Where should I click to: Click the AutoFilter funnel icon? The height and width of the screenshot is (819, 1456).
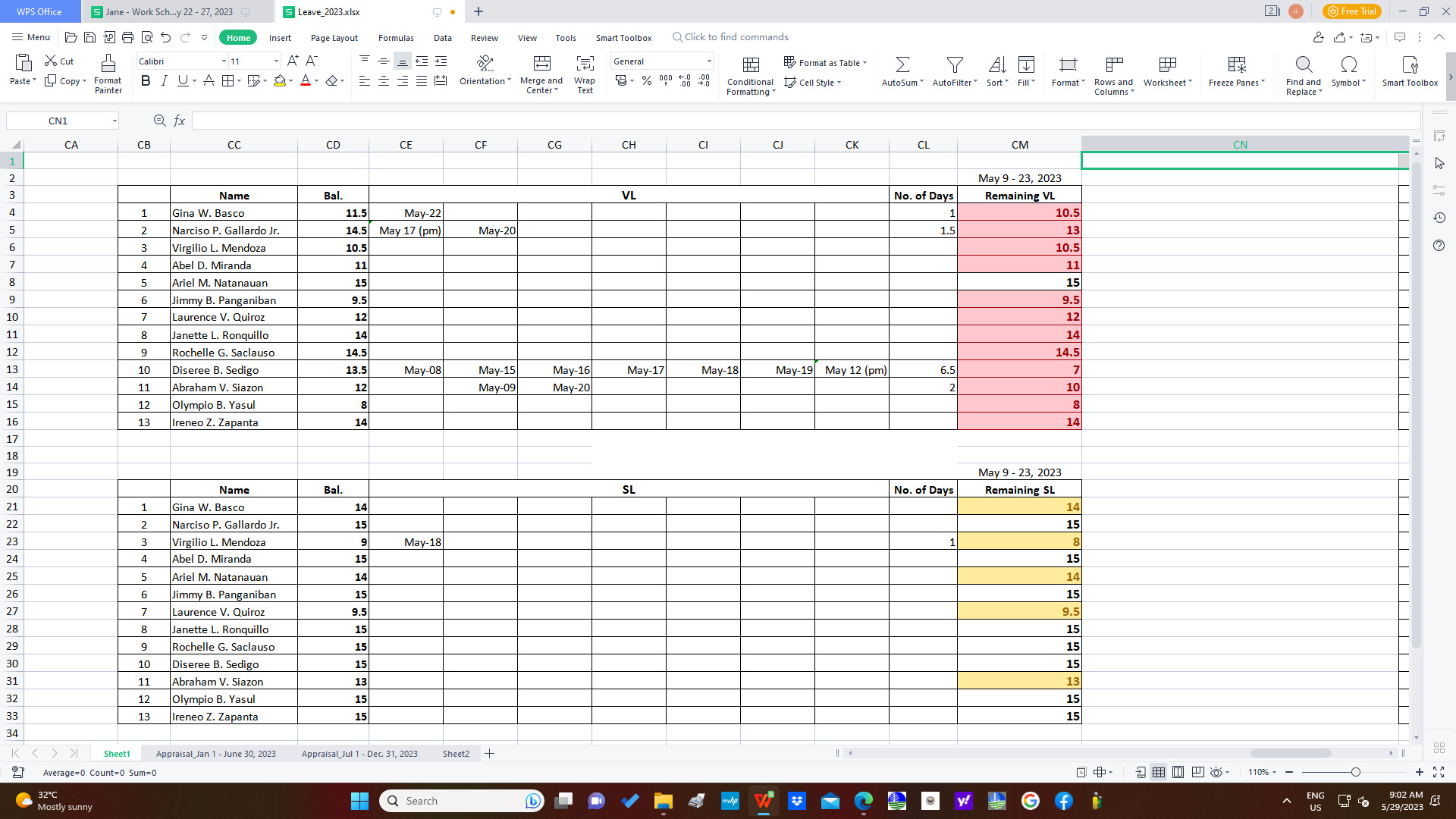point(955,64)
